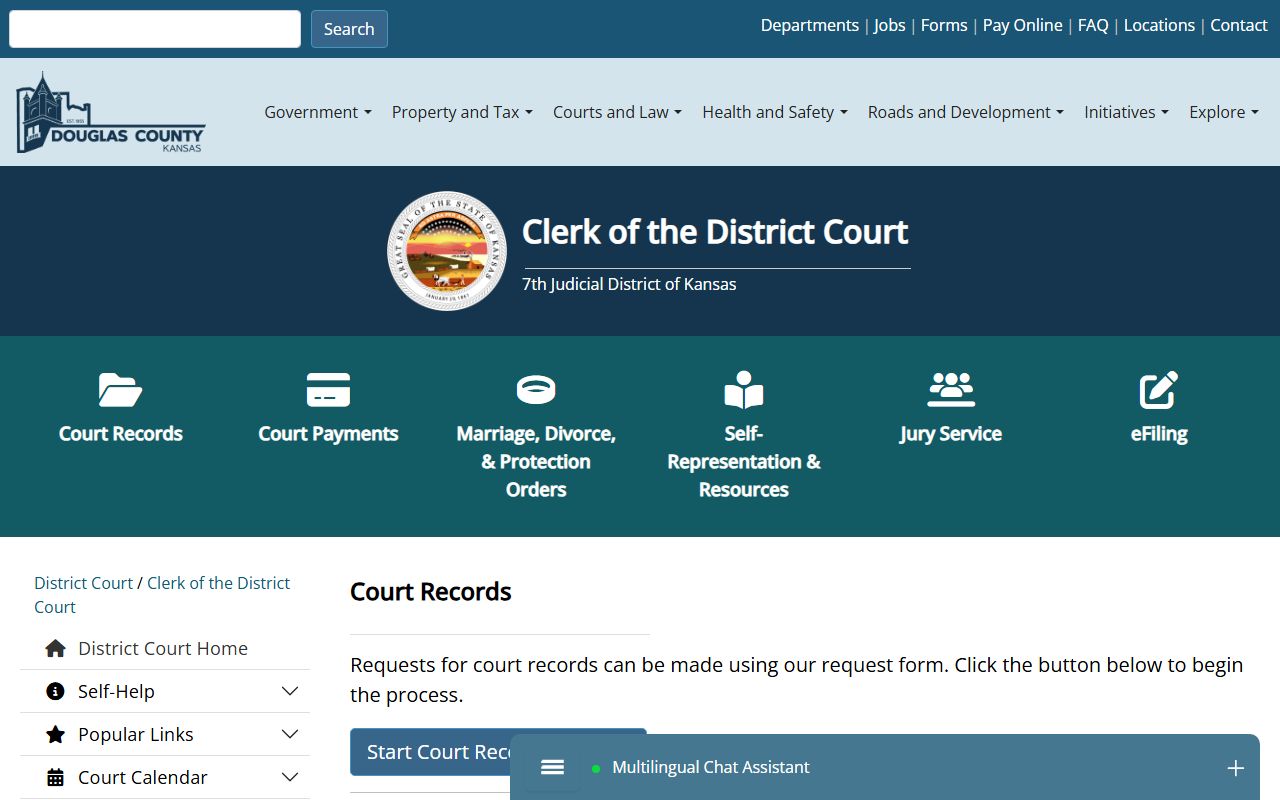Open the Health and Safety dropdown
Image resolution: width=1280 pixels, height=800 pixels.
[775, 112]
